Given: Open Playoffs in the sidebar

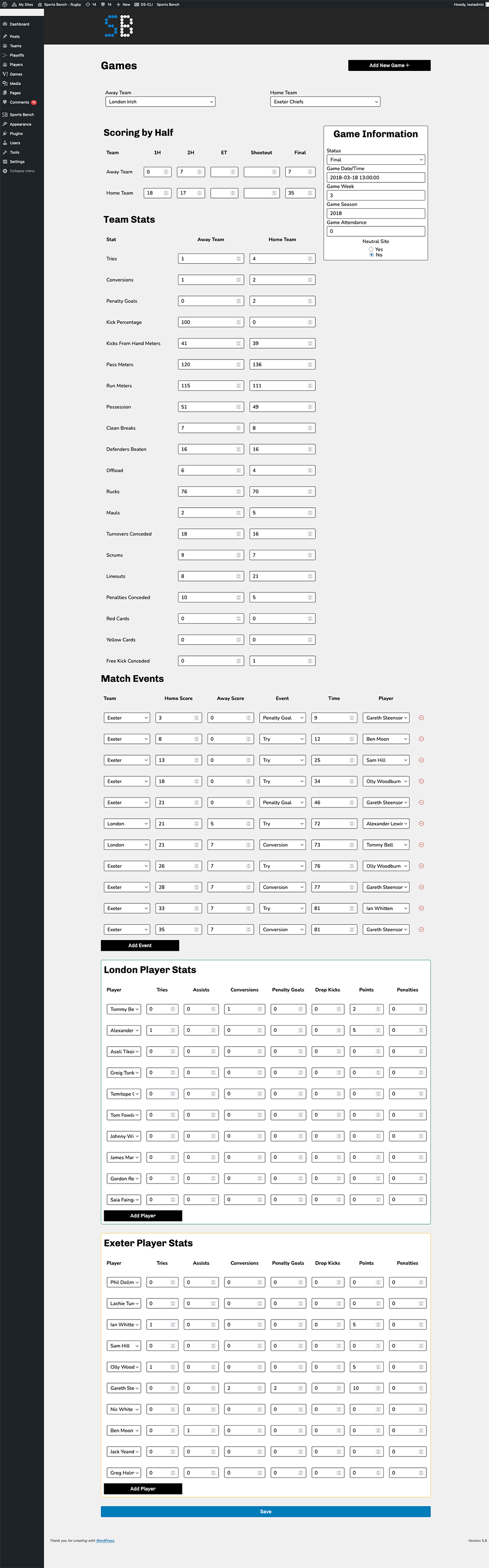Looking at the screenshot, I should click(x=17, y=55).
